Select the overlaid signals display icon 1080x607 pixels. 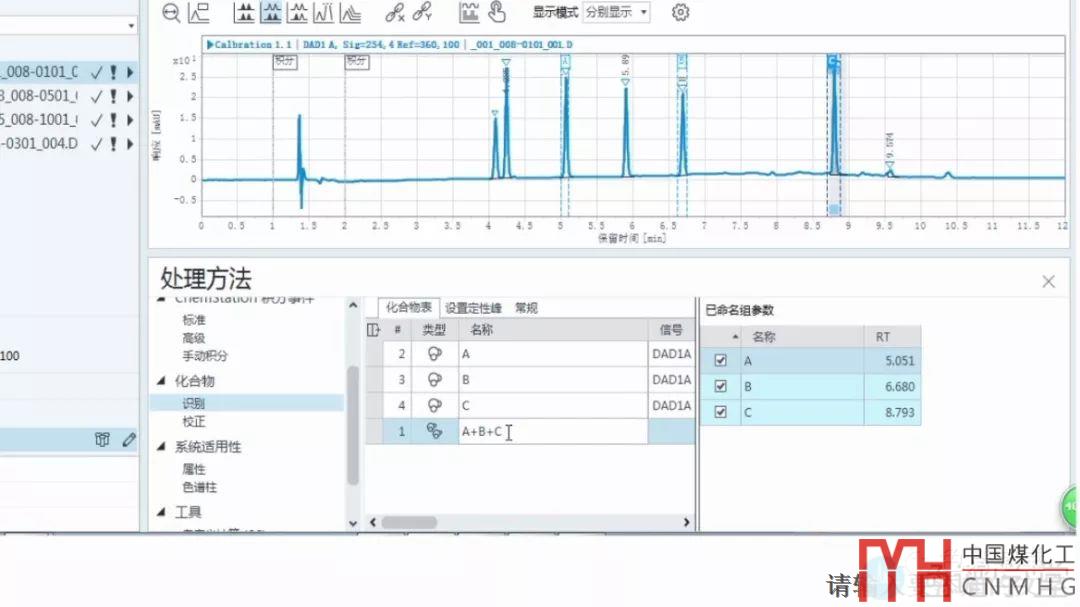coord(350,13)
